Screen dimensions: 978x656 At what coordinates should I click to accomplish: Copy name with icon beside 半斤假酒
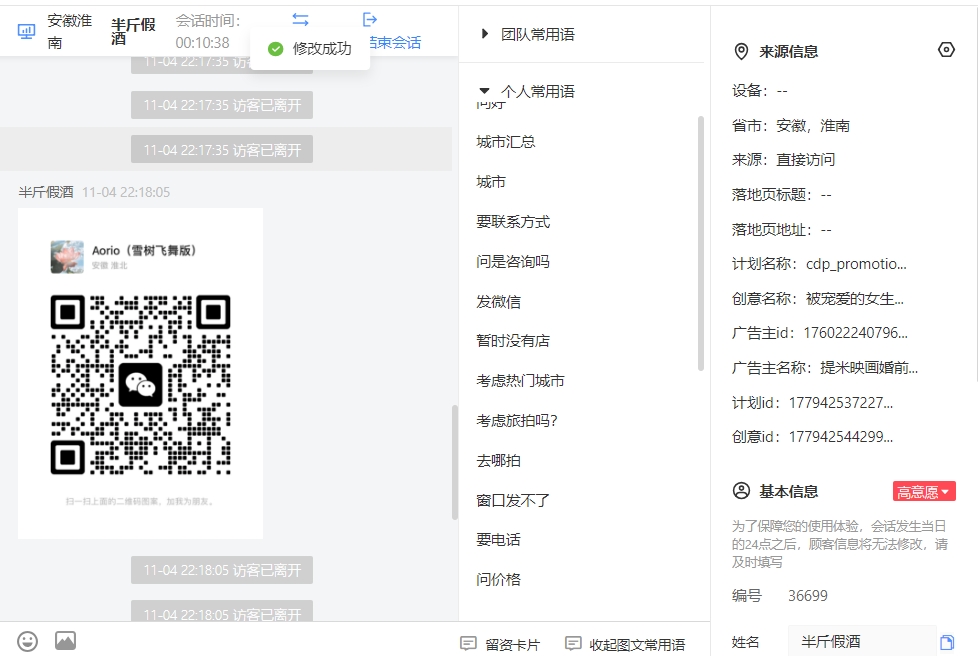click(947, 642)
